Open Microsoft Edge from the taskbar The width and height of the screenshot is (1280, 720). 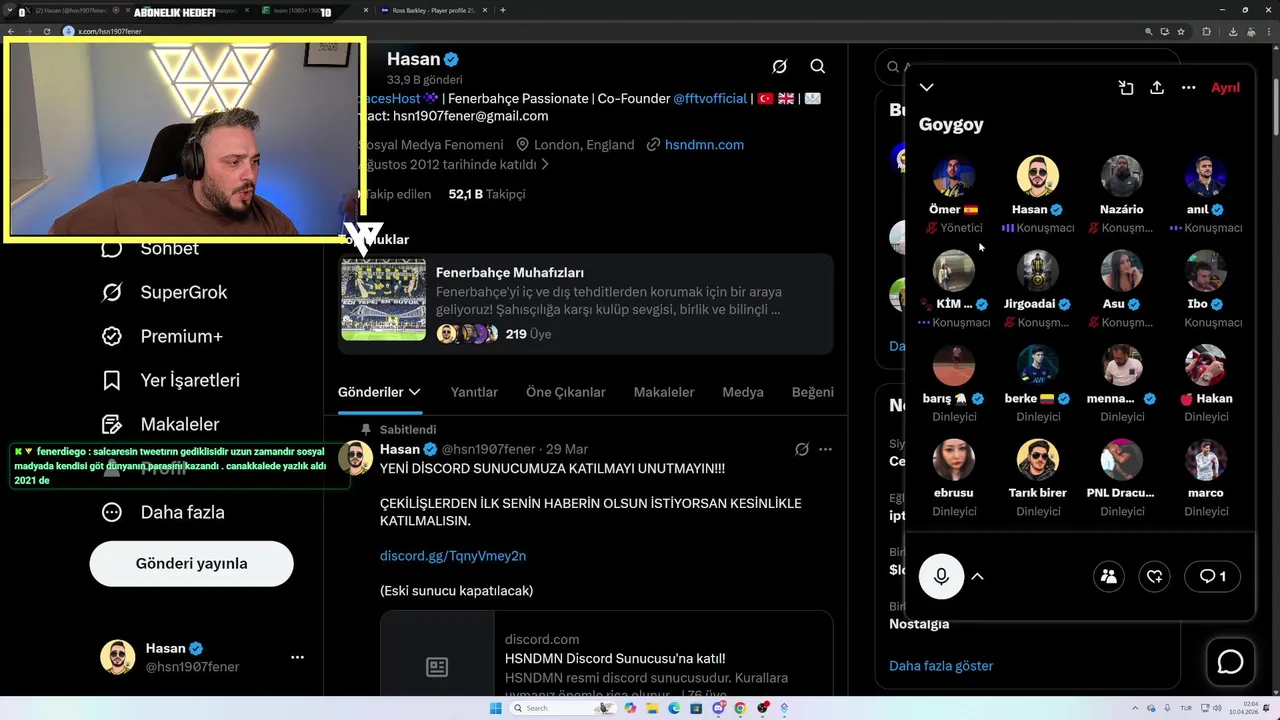pos(674,708)
